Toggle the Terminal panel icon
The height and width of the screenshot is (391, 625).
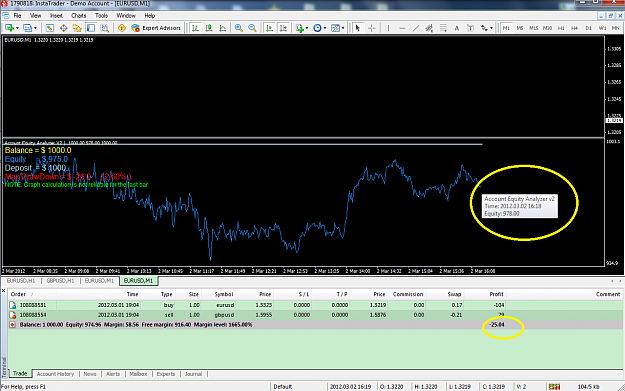tap(91, 28)
